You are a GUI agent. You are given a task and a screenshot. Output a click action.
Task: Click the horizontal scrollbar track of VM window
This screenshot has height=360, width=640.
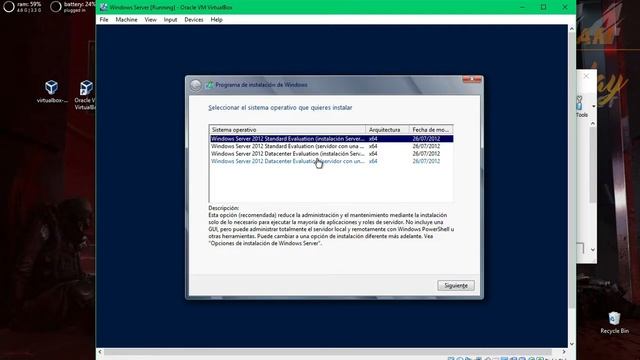[328, 351]
